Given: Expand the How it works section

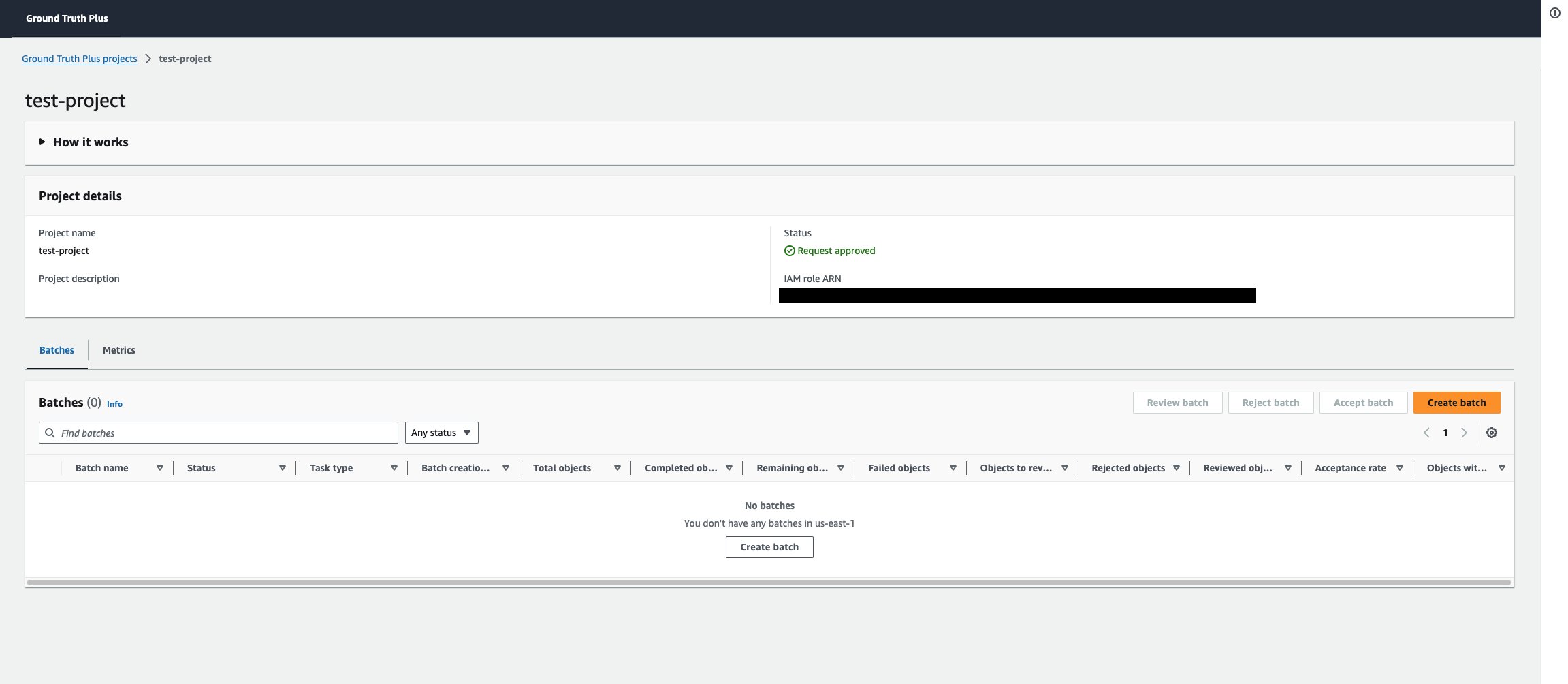Looking at the screenshot, I should pos(42,142).
